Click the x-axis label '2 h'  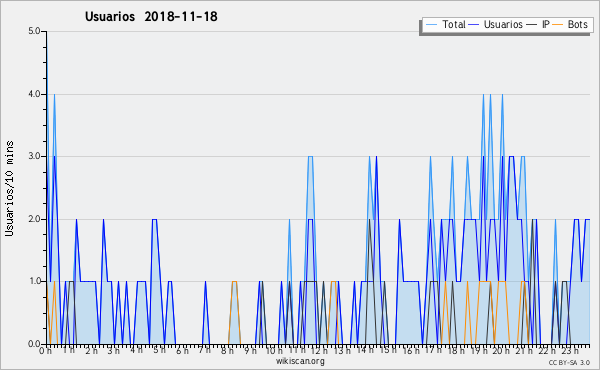point(91,351)
